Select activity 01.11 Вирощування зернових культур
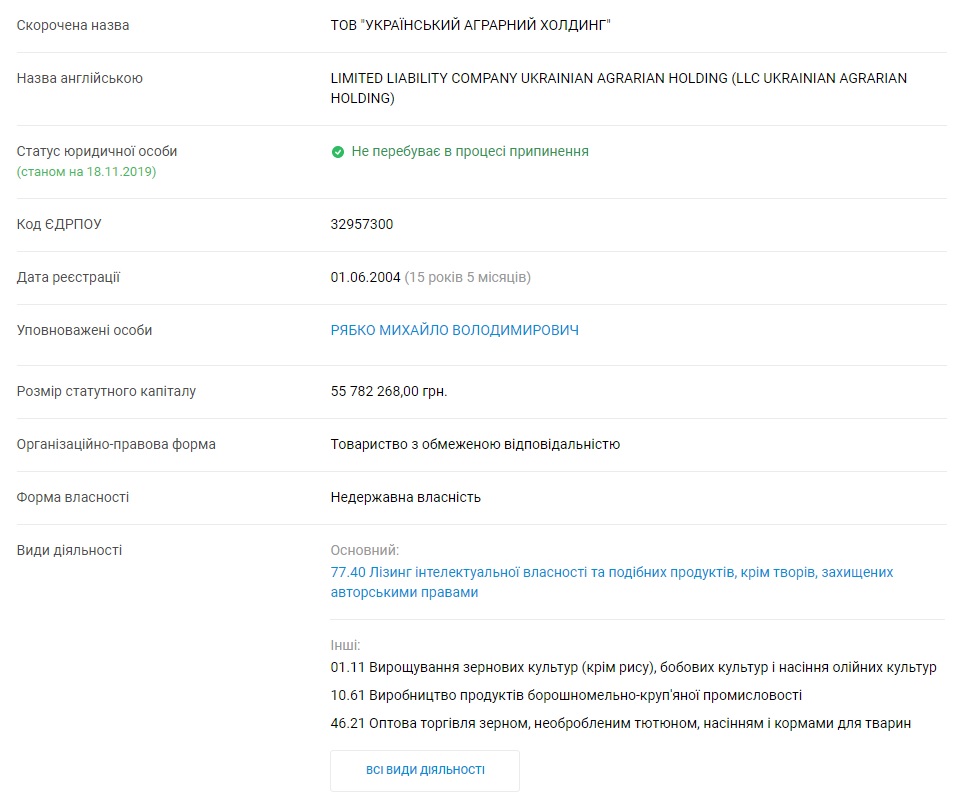Screen dimensions: 959x808 point(633,667)
